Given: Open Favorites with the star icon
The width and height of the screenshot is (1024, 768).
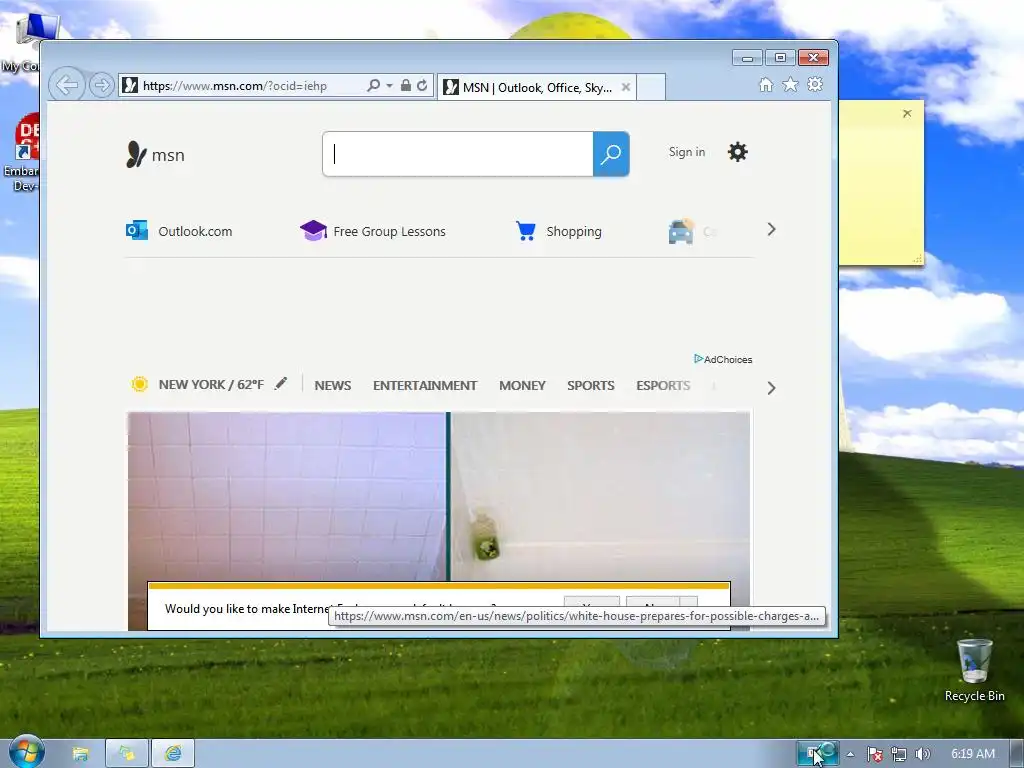Looking at the screenshot, I should [x=790, y=84].
